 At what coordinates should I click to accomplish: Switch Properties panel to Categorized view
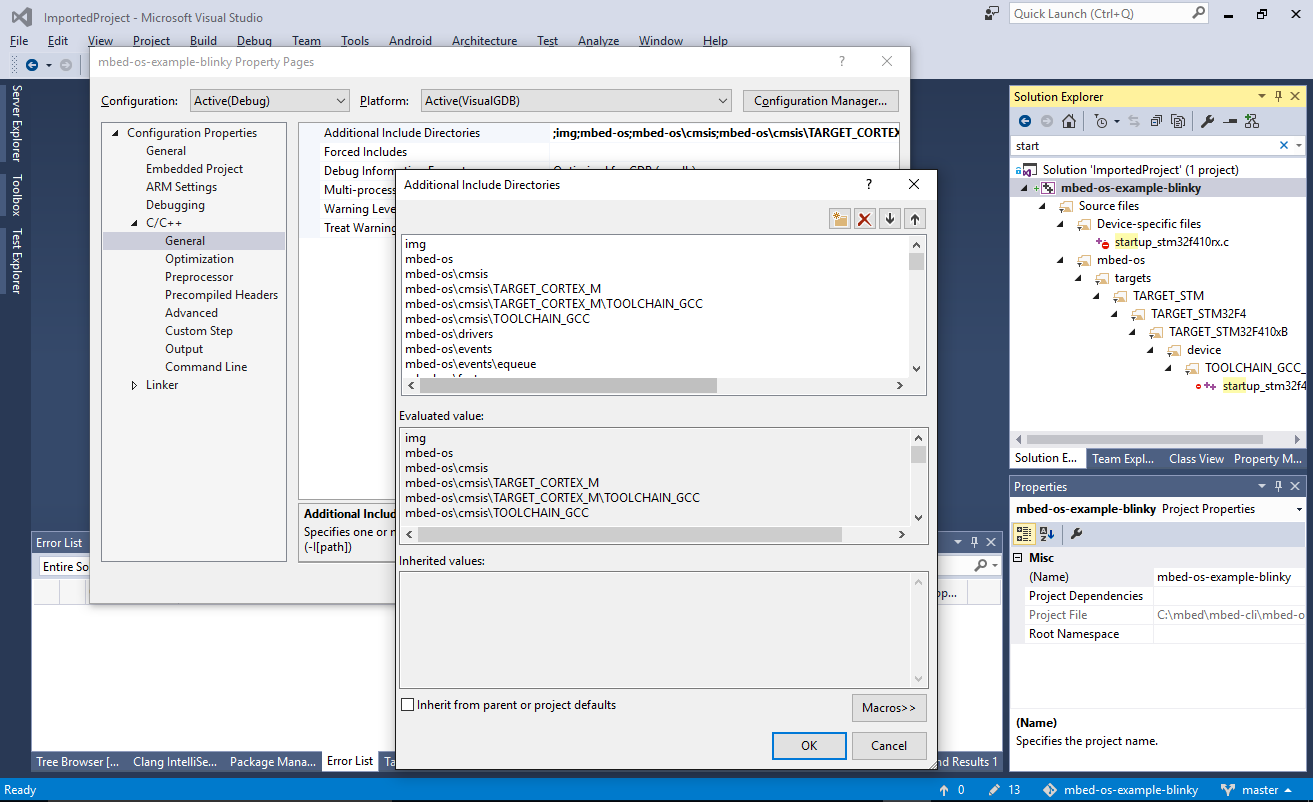[x=1025, y=534]
